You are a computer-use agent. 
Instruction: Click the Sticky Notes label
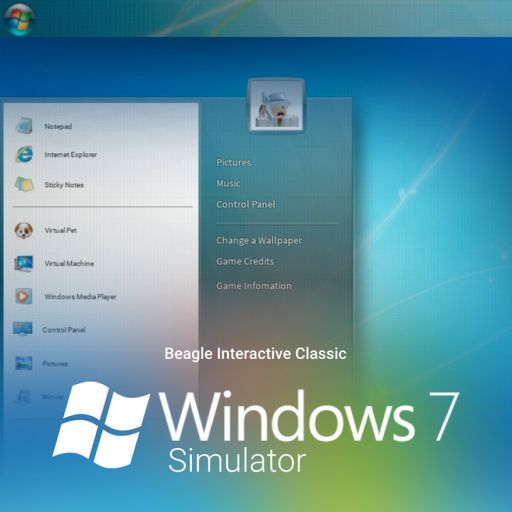point(64,185)
